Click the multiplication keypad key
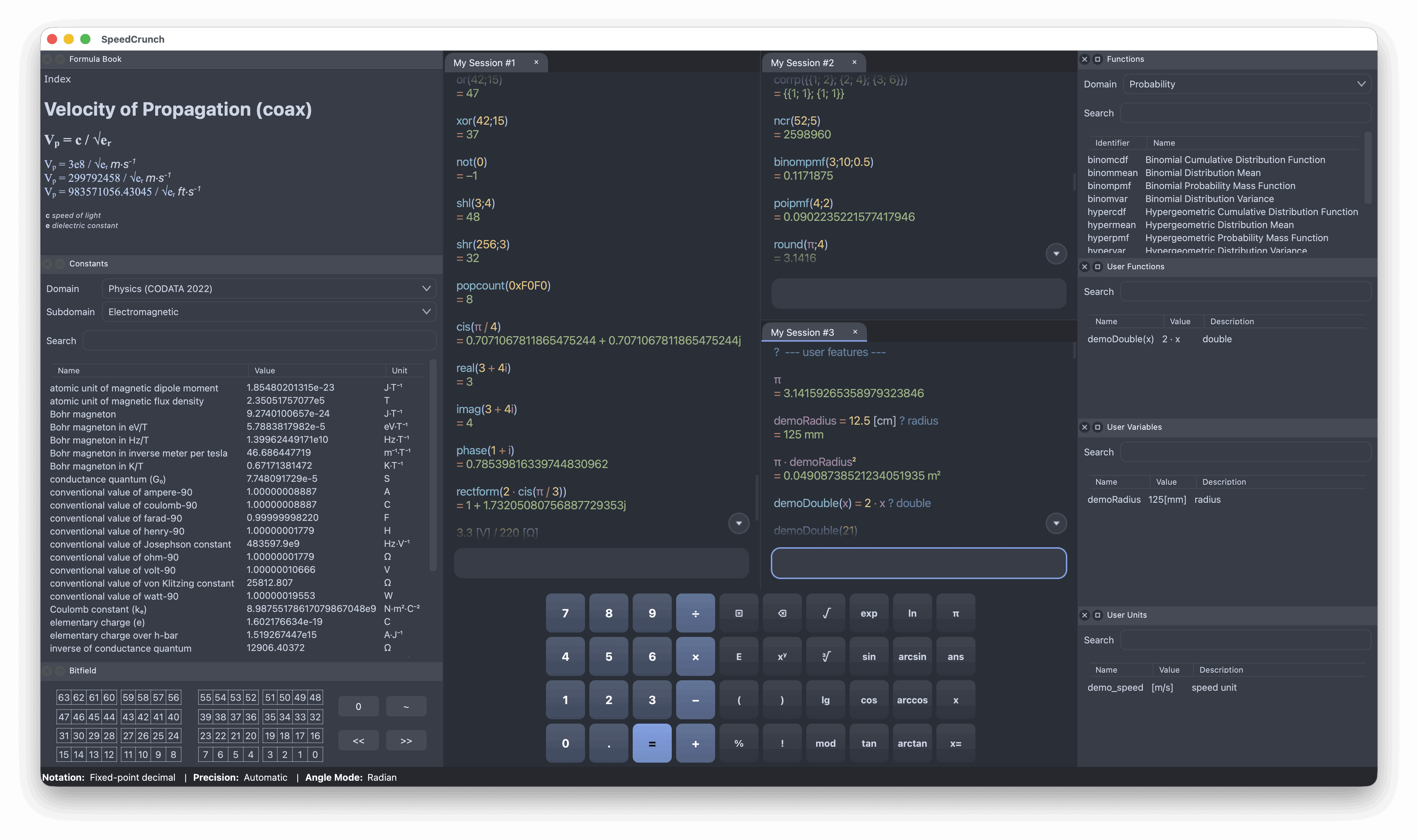 pos(695,657)
